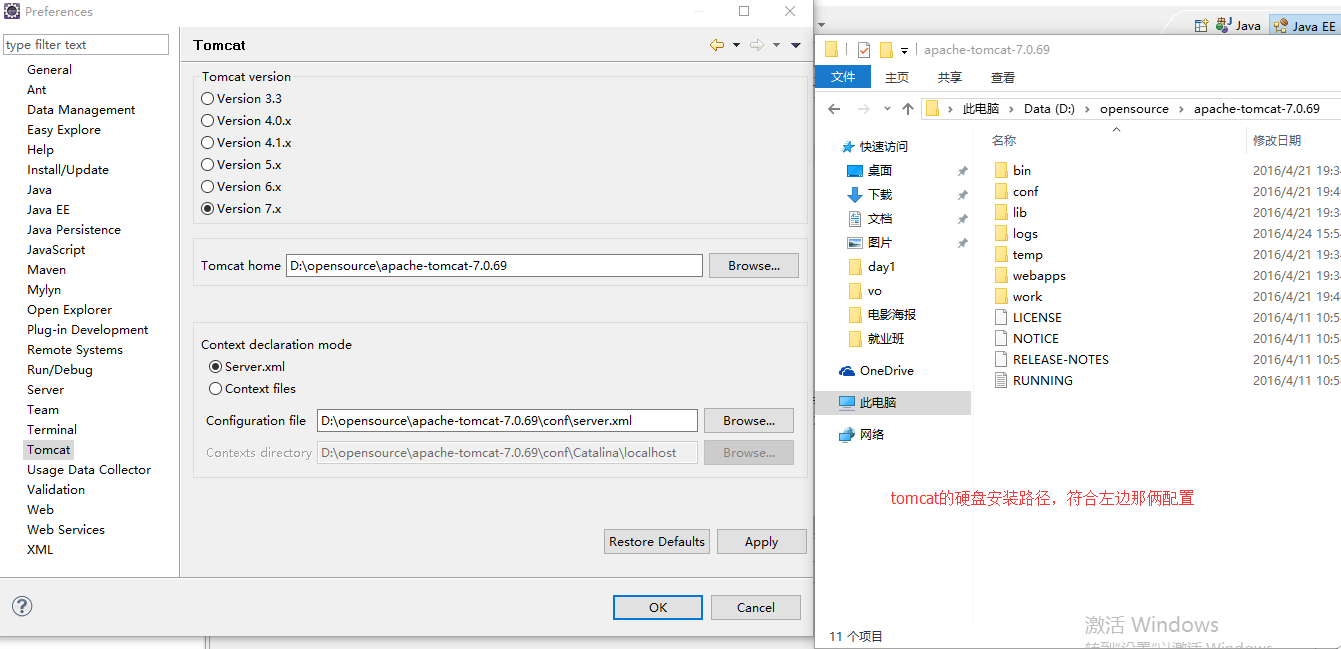
Task: Cancel the Preferences dialog
Action: click(756, 607)
